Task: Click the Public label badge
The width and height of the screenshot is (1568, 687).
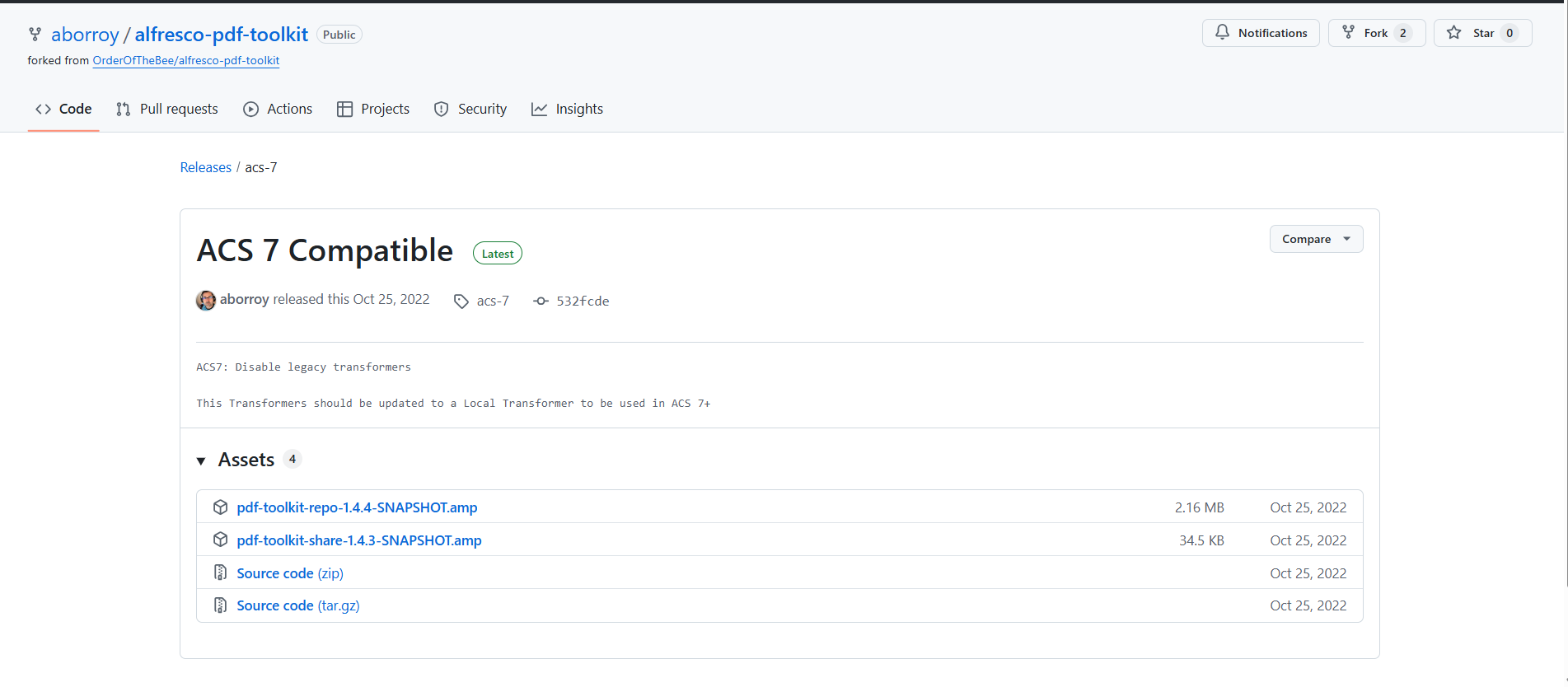Action: pos(339,35)
